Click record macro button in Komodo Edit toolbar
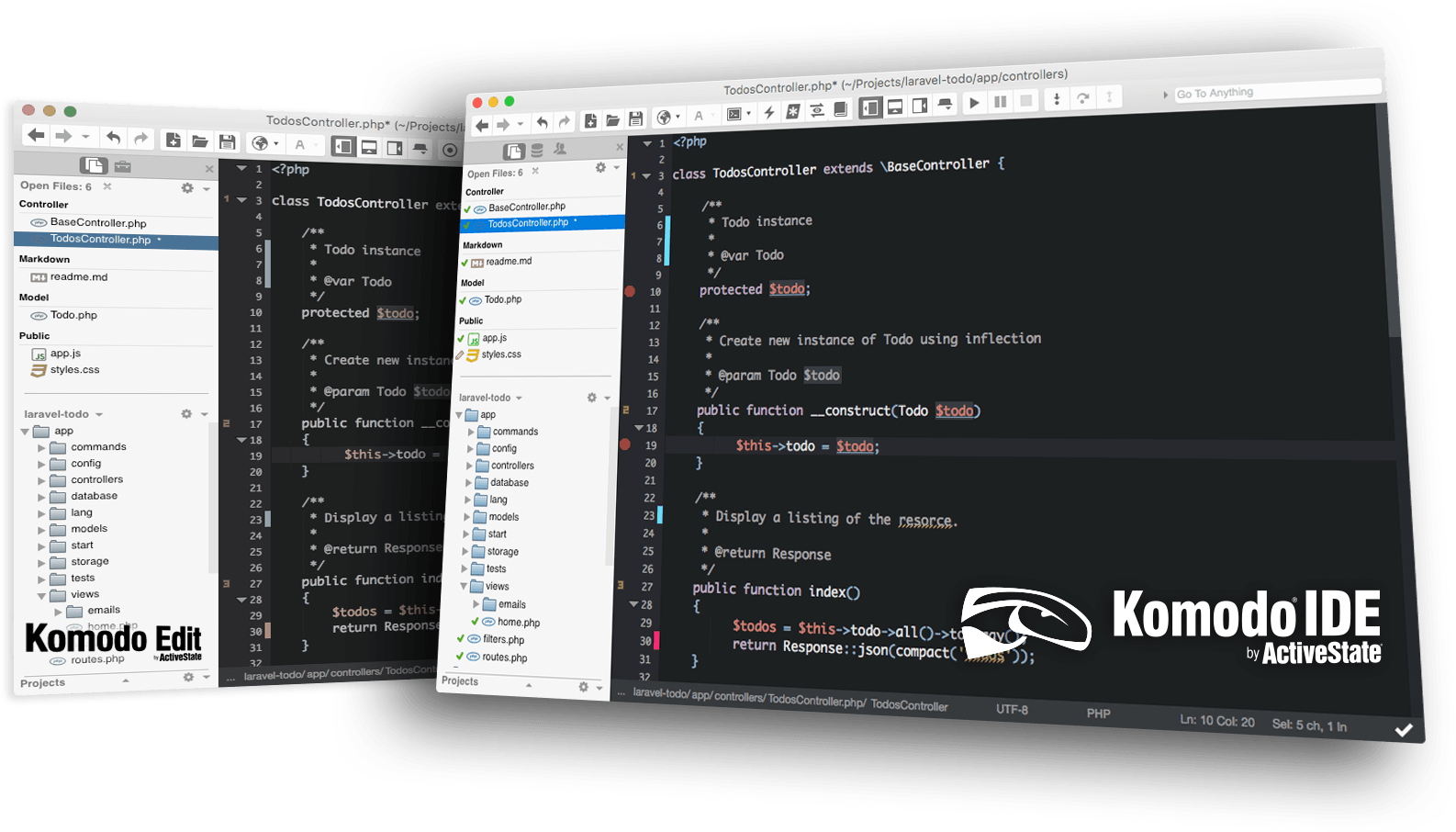The height and width of the screenshot is (832, 1456). point(450,150)
